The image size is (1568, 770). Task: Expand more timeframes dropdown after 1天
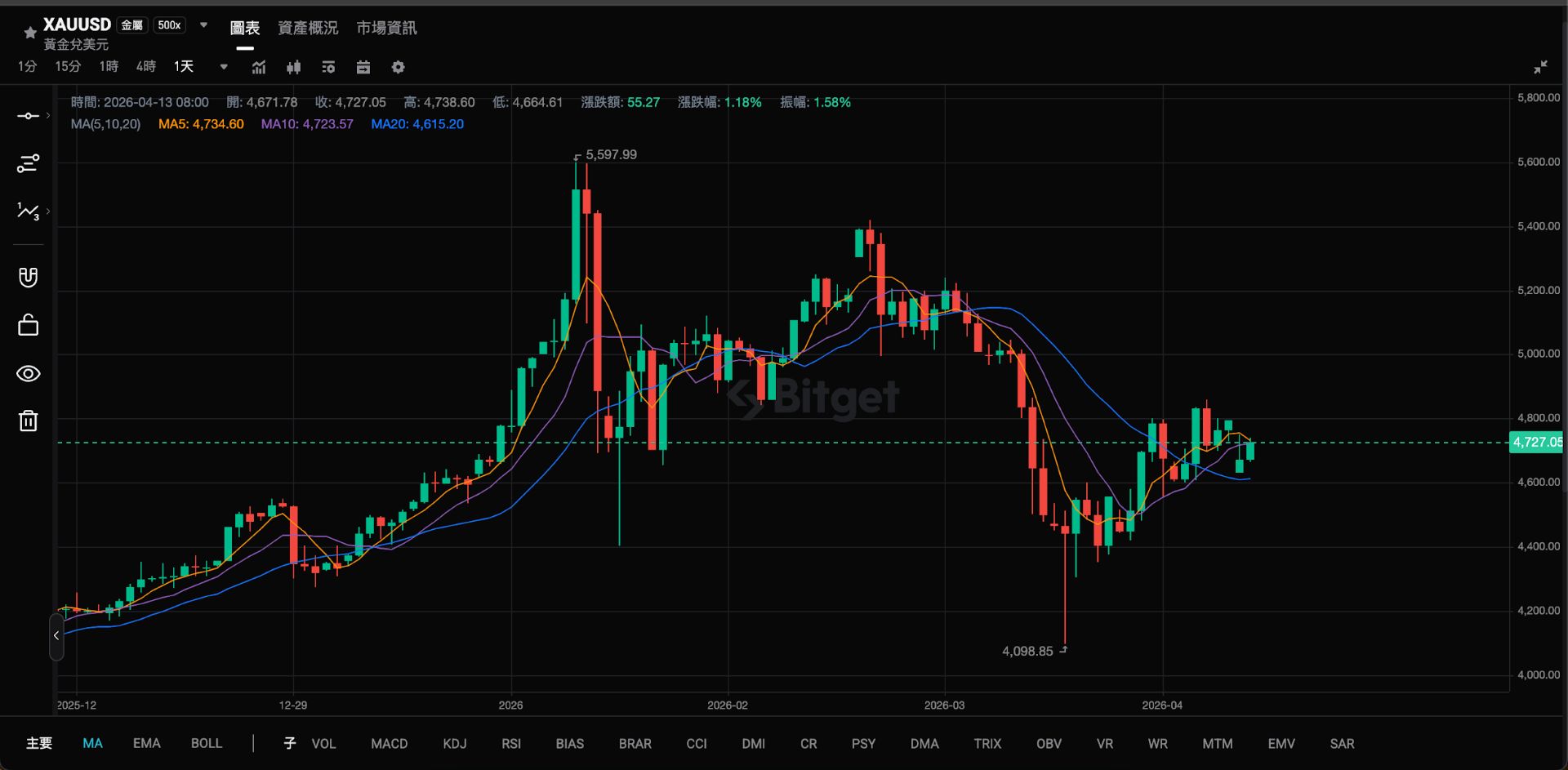pos(224,67)
